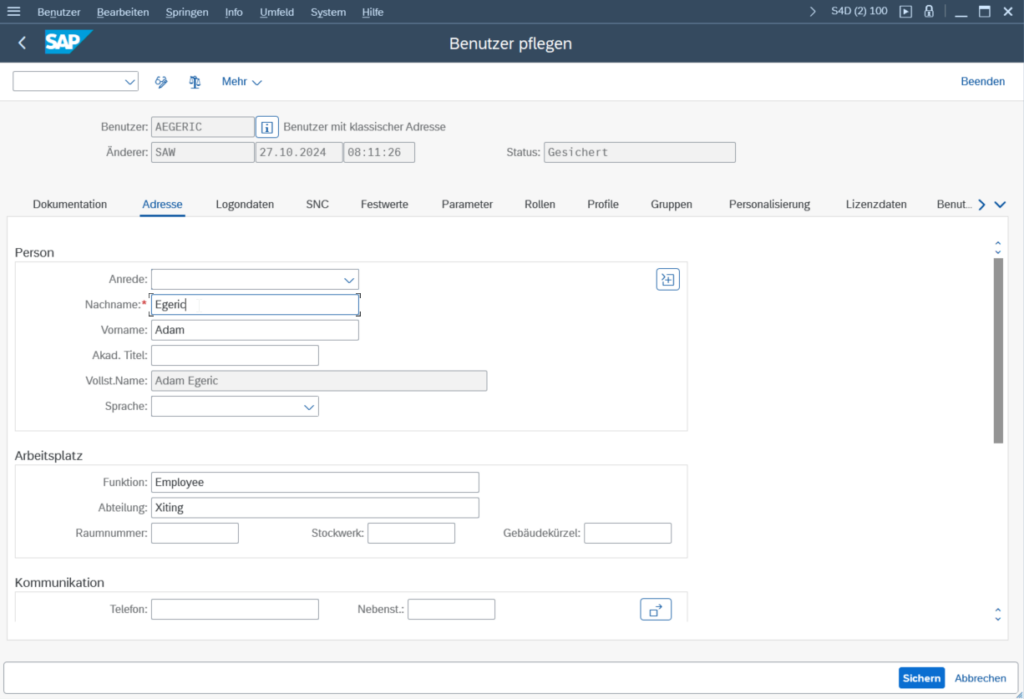Click the Änderer date field 27.10.2024
The width and height of the screenshot is (1024, 699).
tap(298, 152)
